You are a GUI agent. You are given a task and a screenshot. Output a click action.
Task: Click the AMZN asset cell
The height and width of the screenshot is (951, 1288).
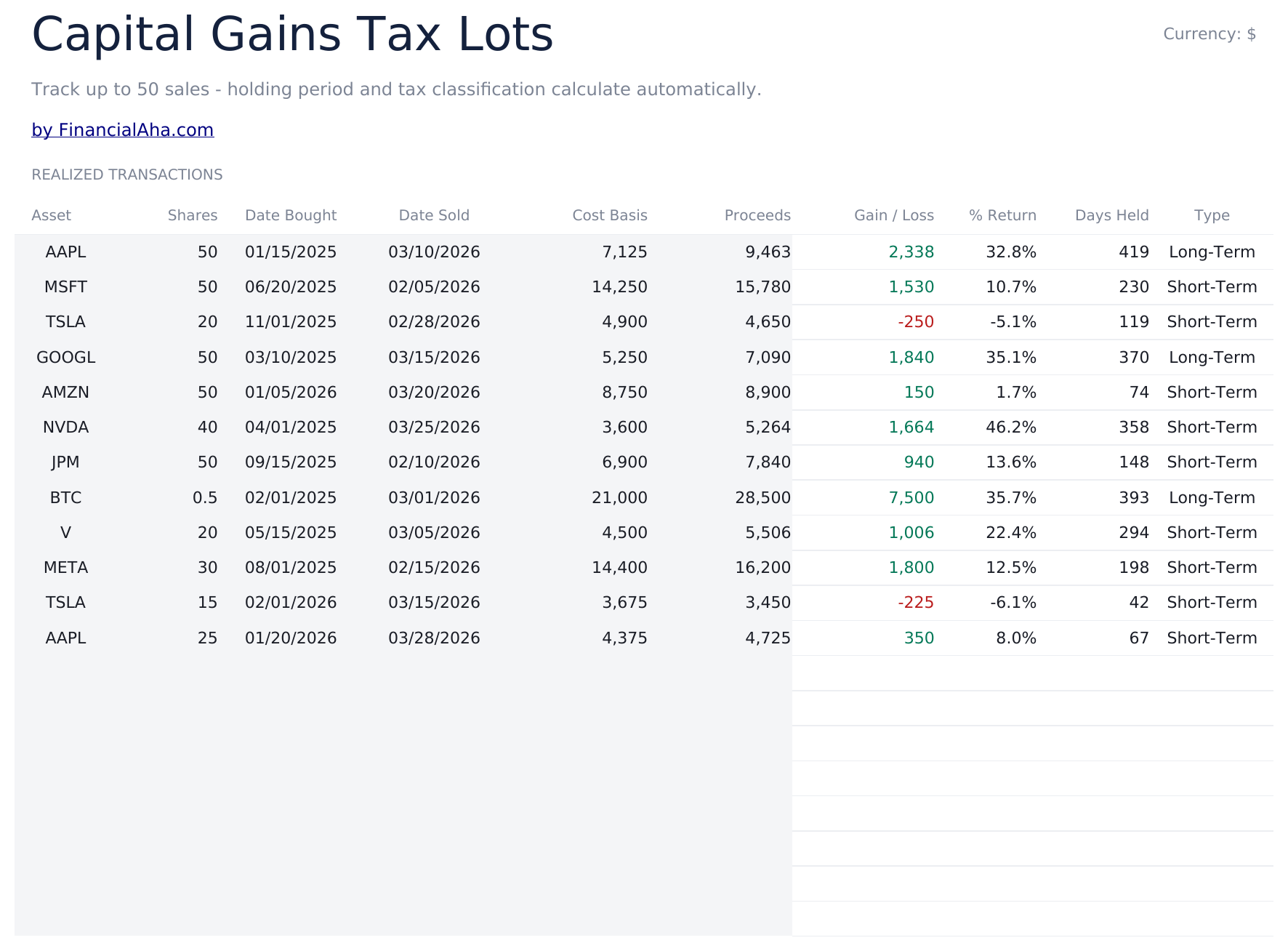[x=65, y=393]
